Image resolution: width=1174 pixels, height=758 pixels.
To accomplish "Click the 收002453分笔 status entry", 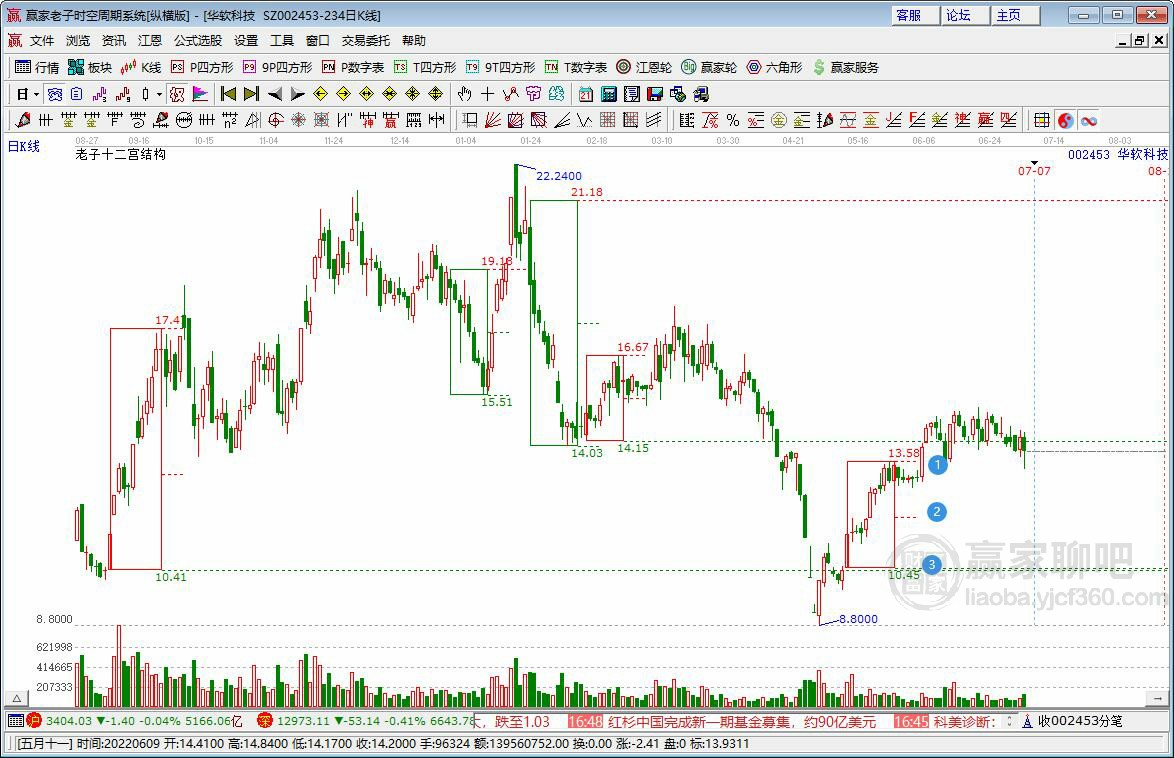I will [1073, 721].
